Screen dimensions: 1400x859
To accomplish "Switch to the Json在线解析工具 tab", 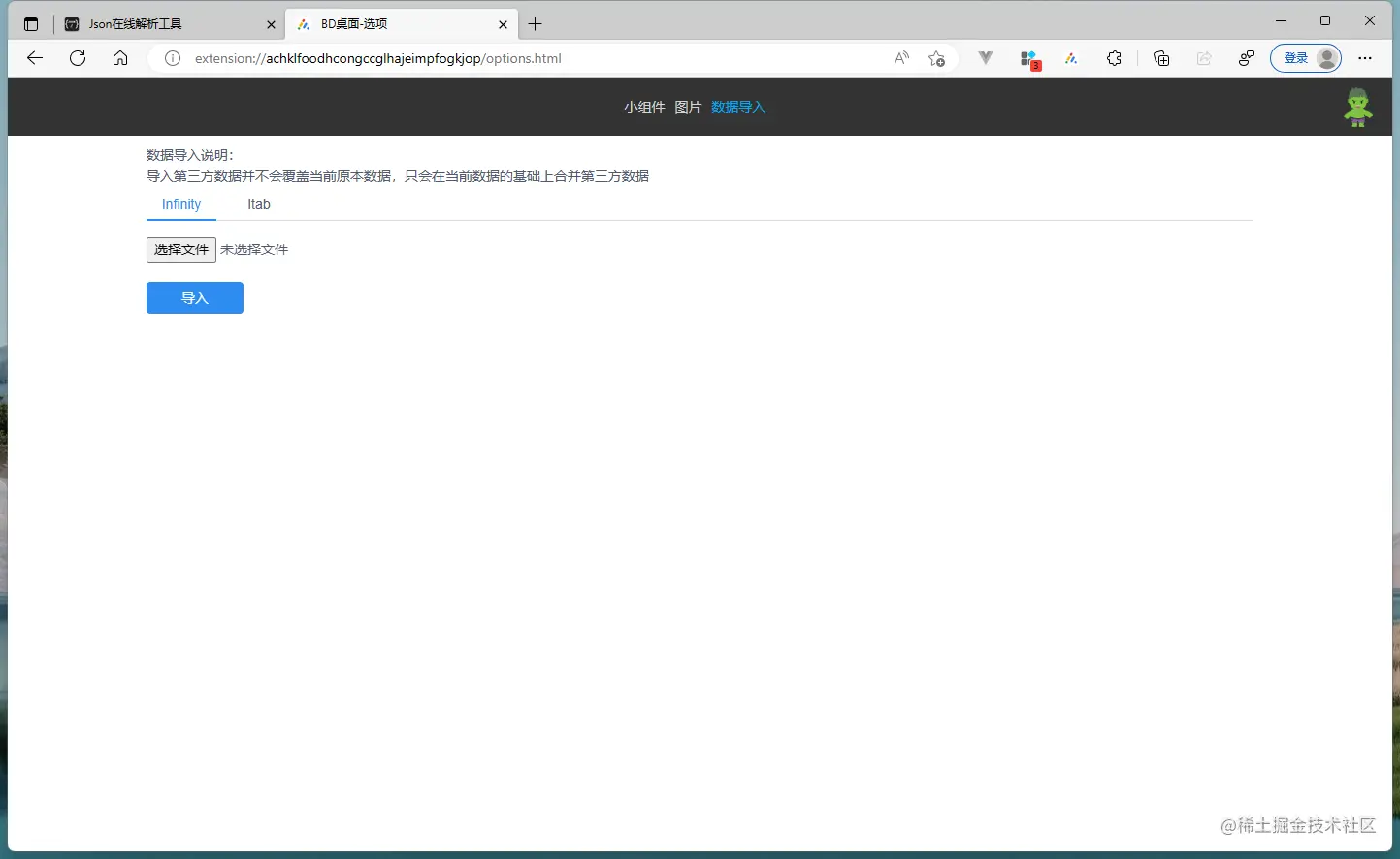I will click(x=170, y=24).
